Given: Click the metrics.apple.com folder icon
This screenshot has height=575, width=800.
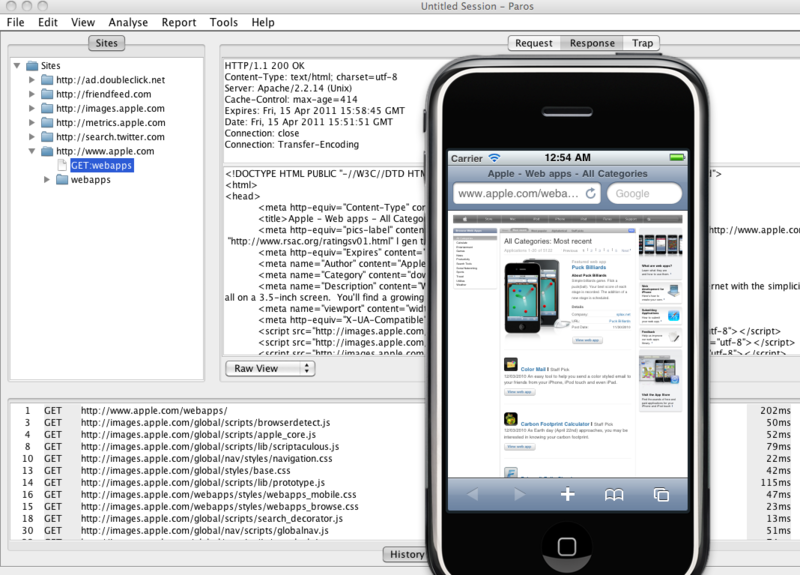Looking at the screenshot, I should 47,123.
